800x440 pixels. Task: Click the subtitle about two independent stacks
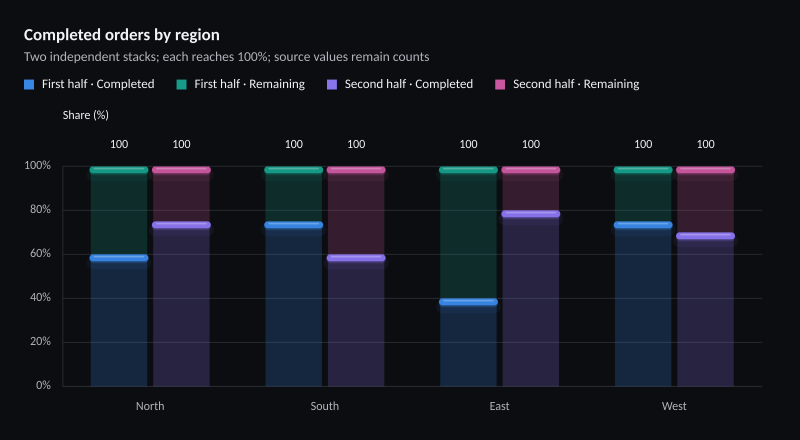coord(227,57)
